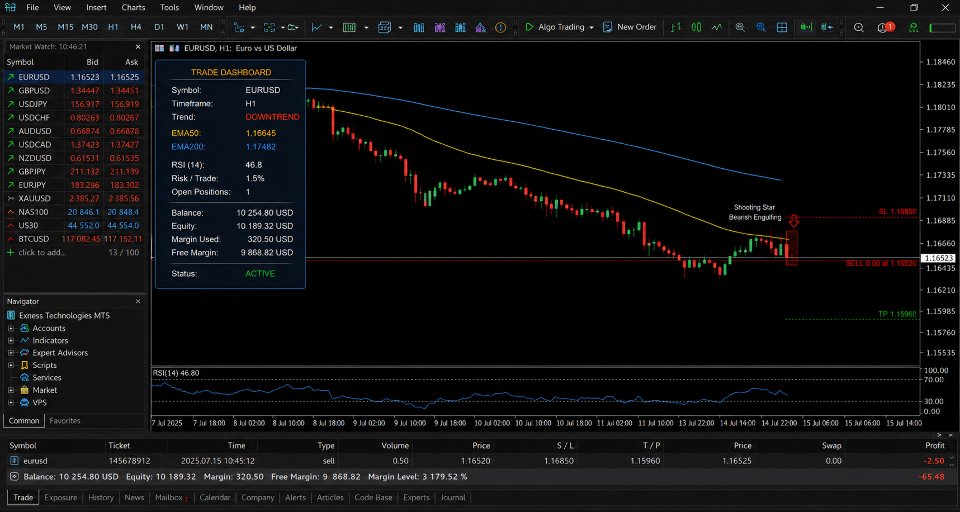The width and height of the screenshot is (960, 512).
Task: Open the Insert menu
Action: [x=96, y=7]
